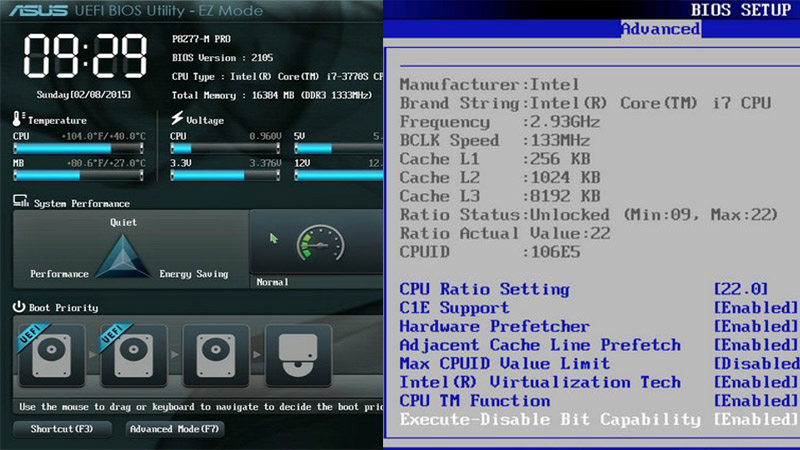Switch to Advanced Mode (F7)

(x=174, y=429)
